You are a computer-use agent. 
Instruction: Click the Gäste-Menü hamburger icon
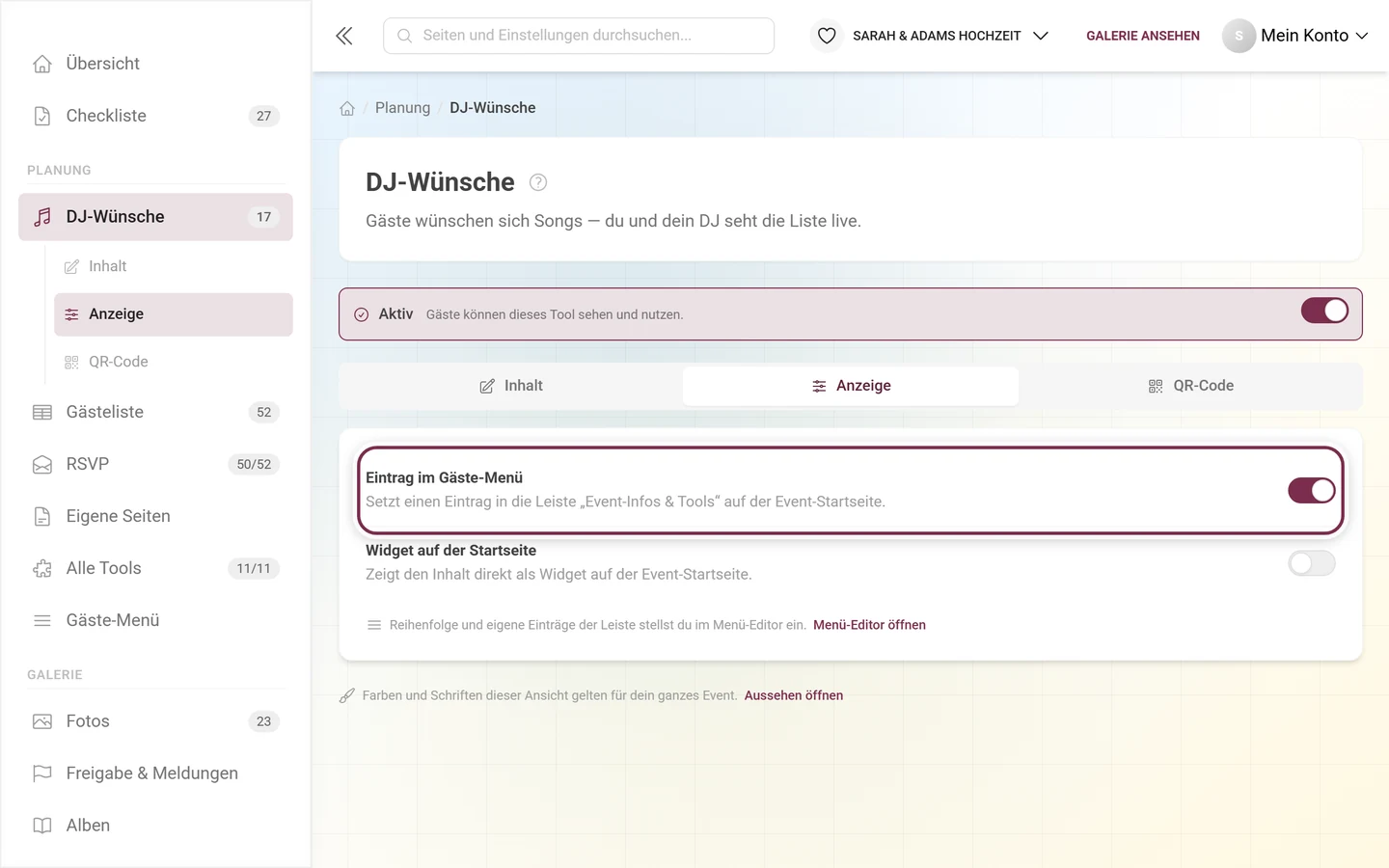[42, 620]
